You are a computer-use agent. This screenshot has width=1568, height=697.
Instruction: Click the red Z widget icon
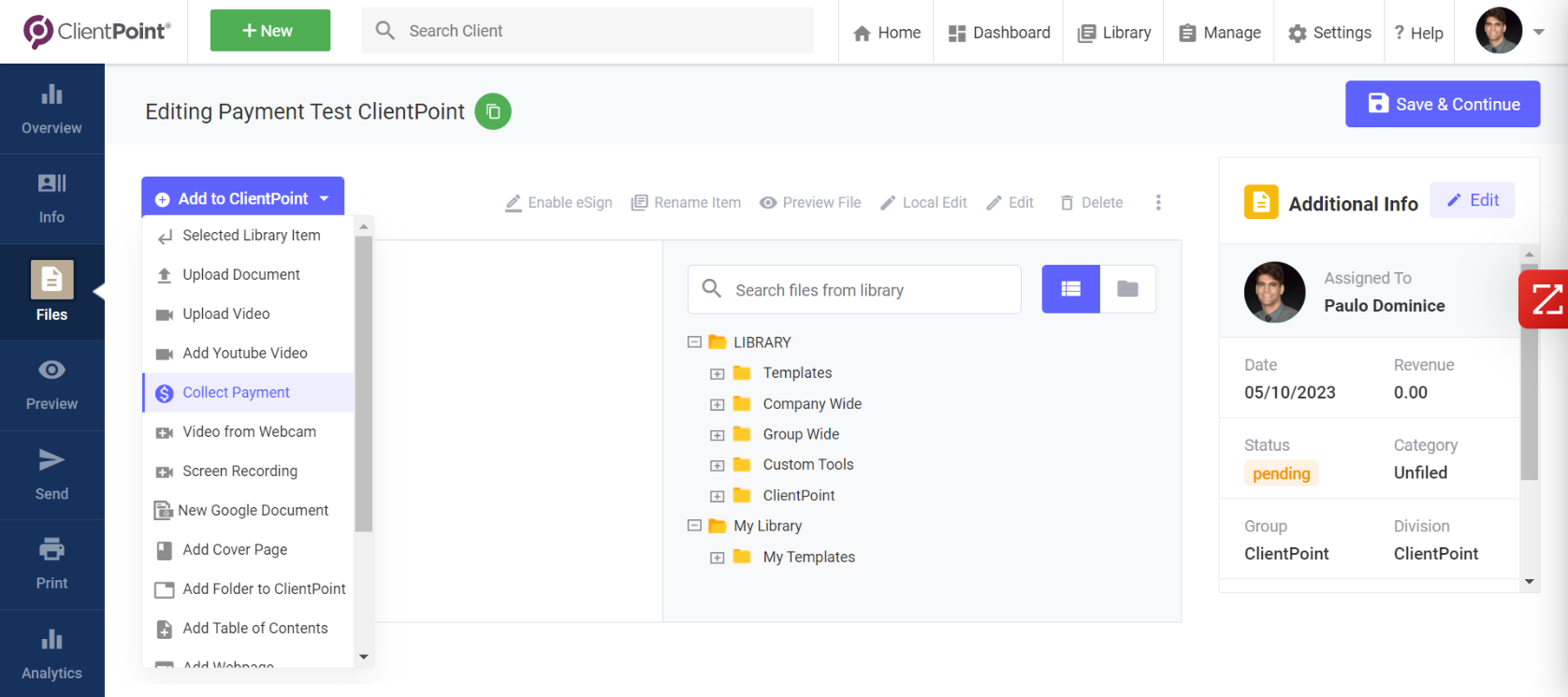[x=1544, y=299]
